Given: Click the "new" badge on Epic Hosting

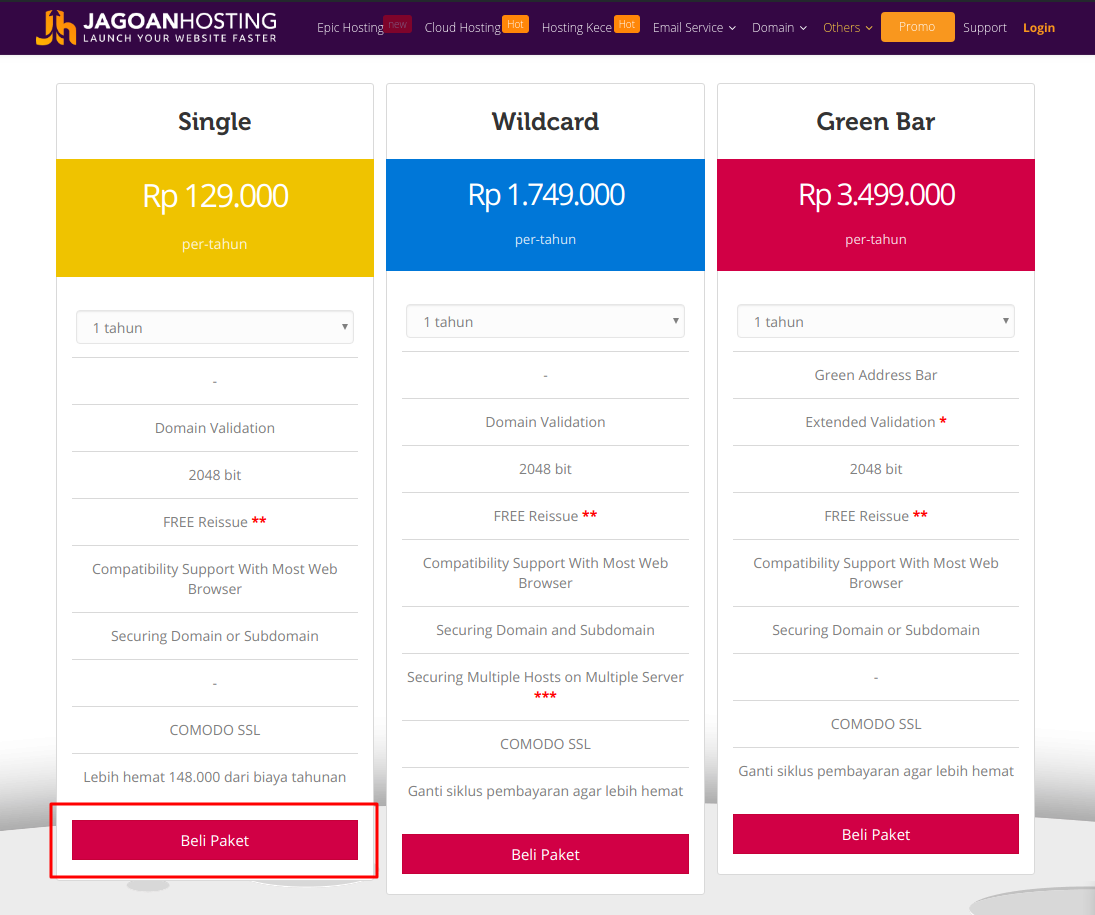Looking at the screenshot, I should click(x=397, y=24).
